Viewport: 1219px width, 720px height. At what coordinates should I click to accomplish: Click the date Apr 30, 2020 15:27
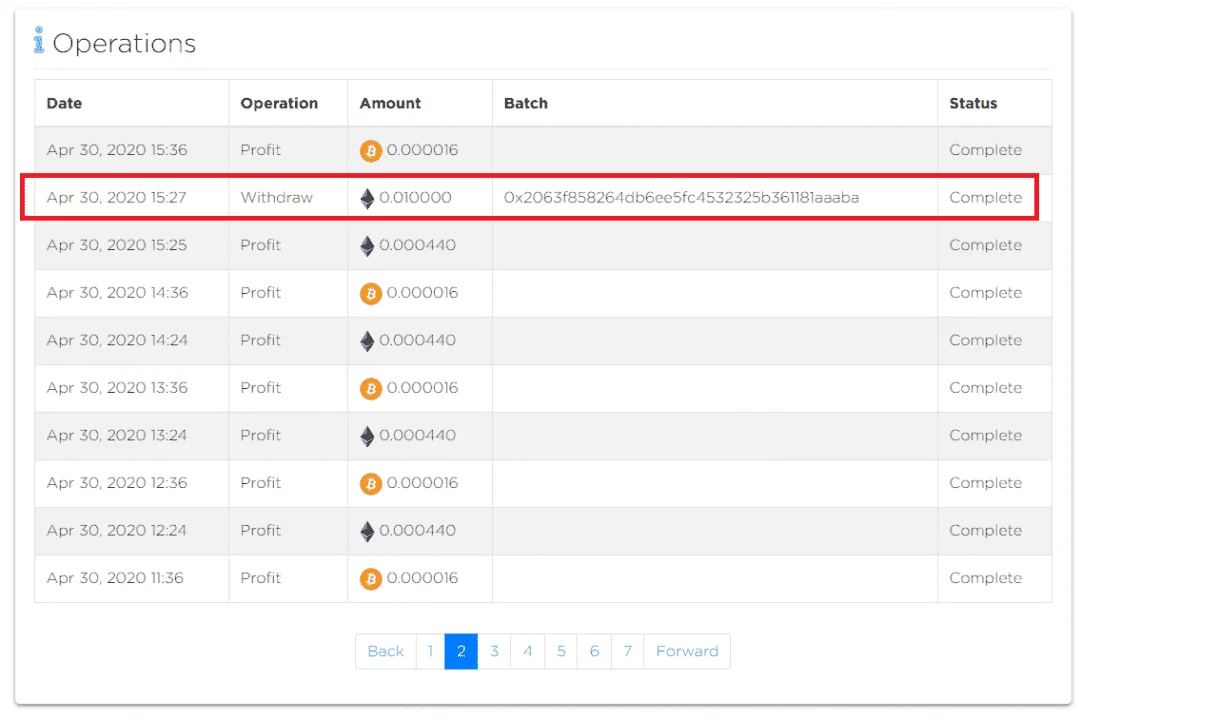pyautogui.click(x=116, y=198)
